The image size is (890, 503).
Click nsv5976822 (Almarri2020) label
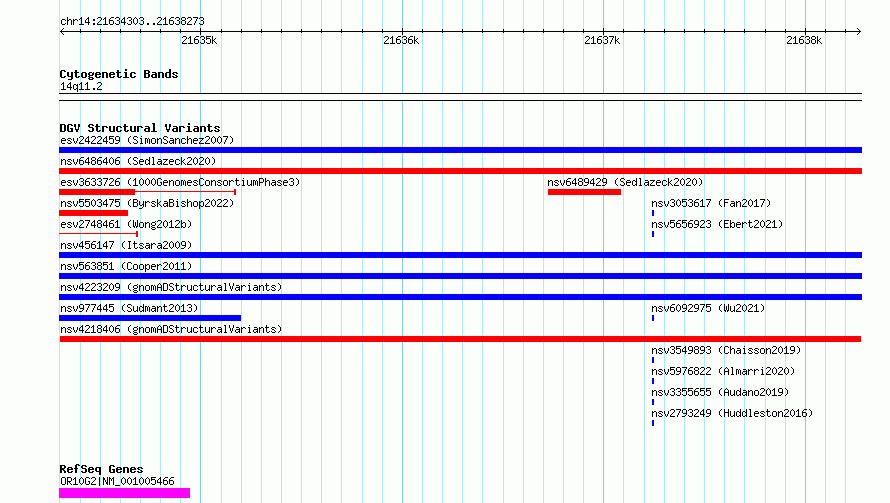click(x=723, y=371)
